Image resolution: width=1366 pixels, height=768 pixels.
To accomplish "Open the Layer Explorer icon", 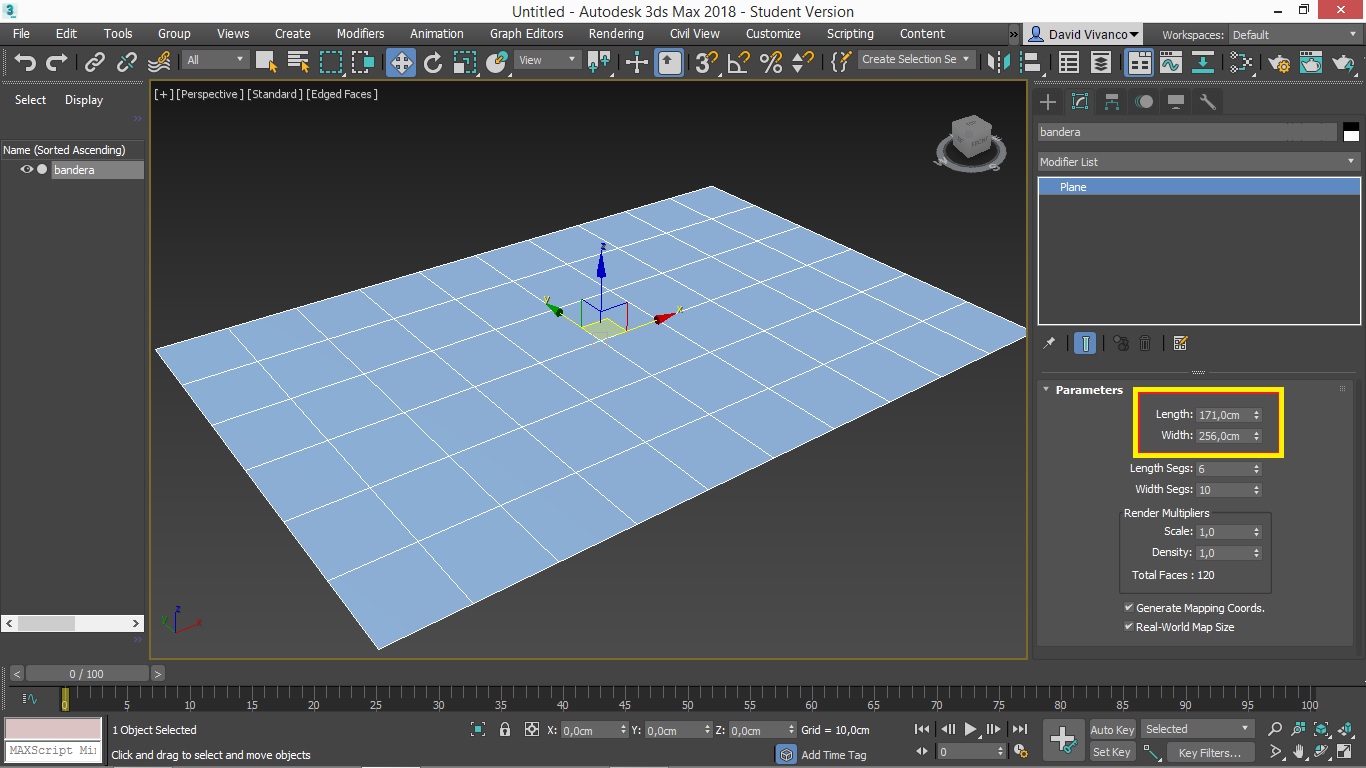I will point(1101,62).
